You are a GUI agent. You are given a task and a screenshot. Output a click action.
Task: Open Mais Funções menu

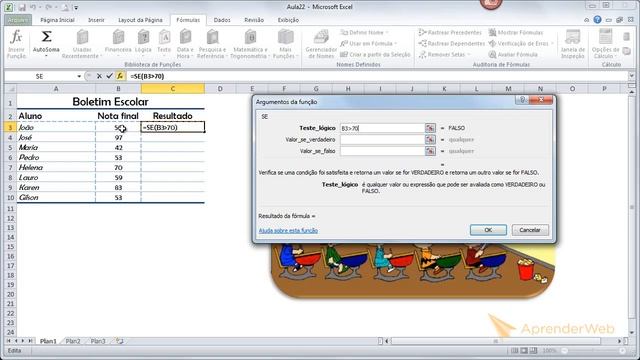[x=285, y=44]
